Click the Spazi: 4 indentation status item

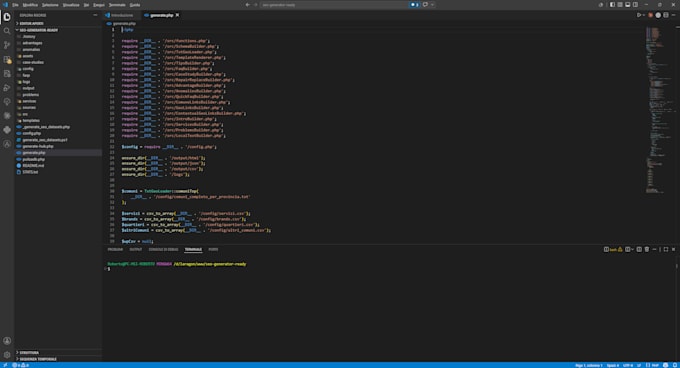(613, 365)
